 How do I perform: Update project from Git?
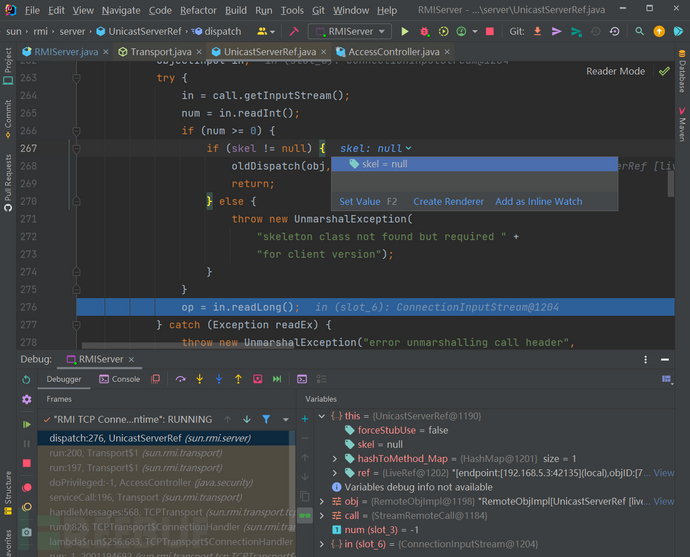pos(537,31)
